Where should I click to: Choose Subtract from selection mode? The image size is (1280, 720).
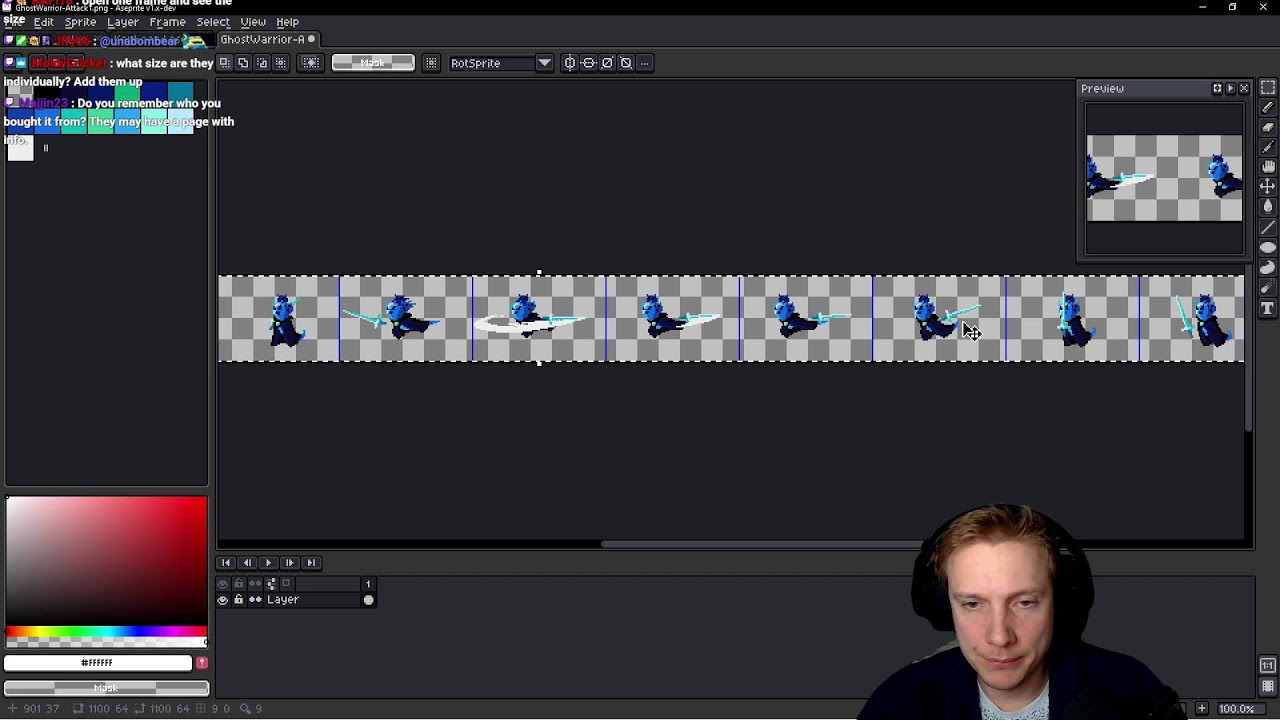(262, 63)
